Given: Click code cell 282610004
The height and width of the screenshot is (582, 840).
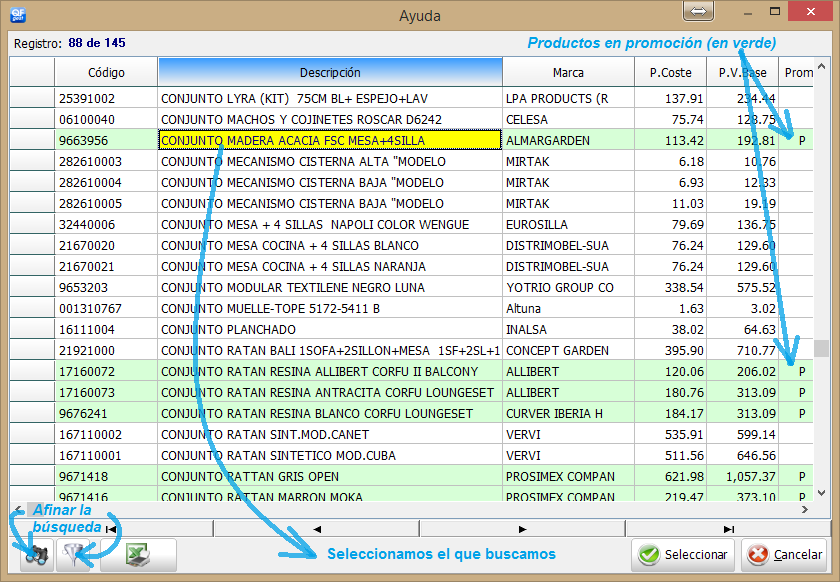Looking at the screenshot, I should point(106,182).
